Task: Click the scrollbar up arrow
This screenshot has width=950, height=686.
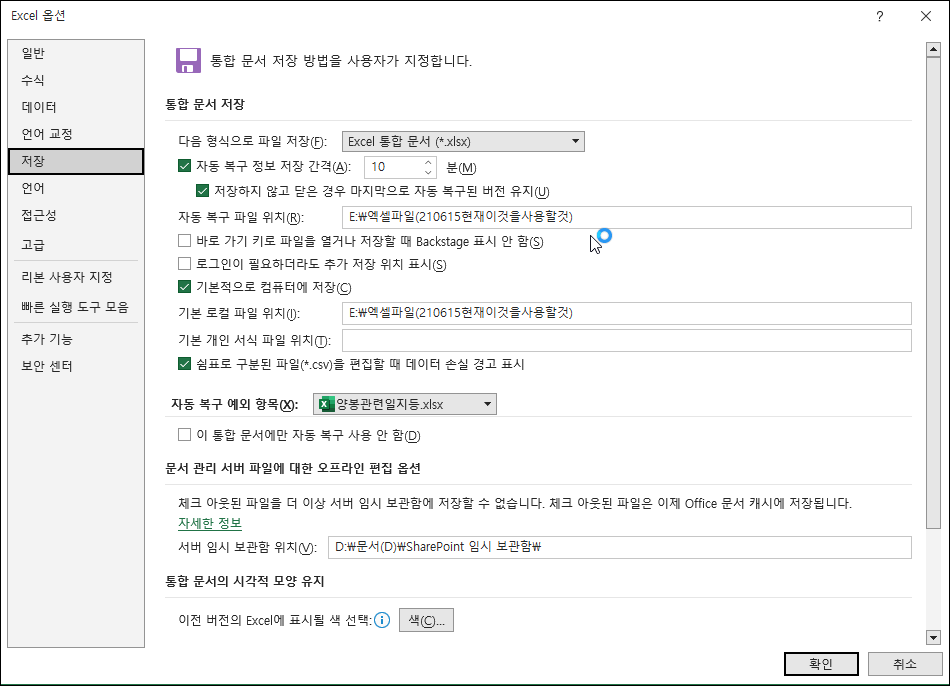Action: 933,50
